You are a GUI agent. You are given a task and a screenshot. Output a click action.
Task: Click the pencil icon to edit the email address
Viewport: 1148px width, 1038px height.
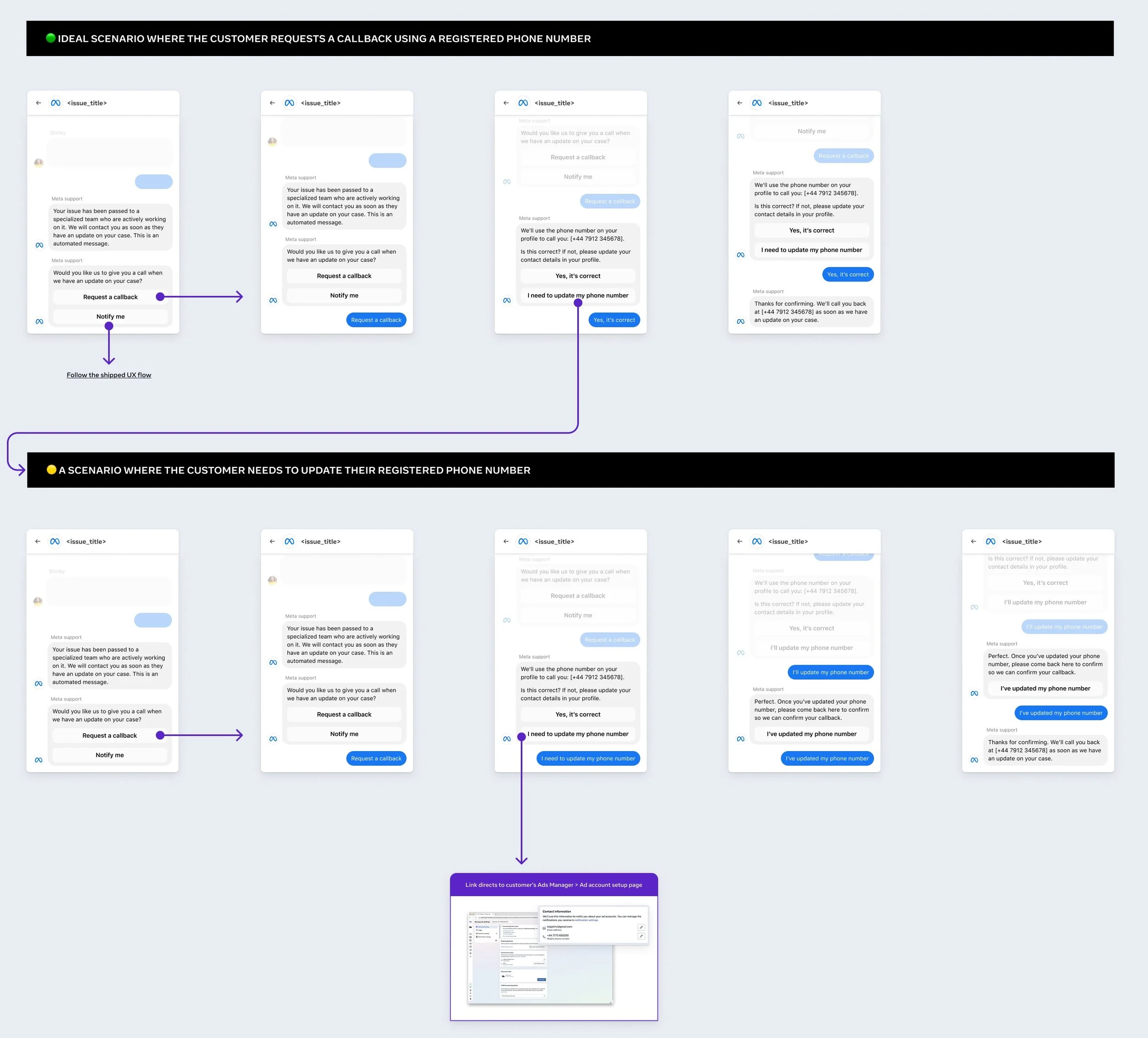click(x=642, y=927)
